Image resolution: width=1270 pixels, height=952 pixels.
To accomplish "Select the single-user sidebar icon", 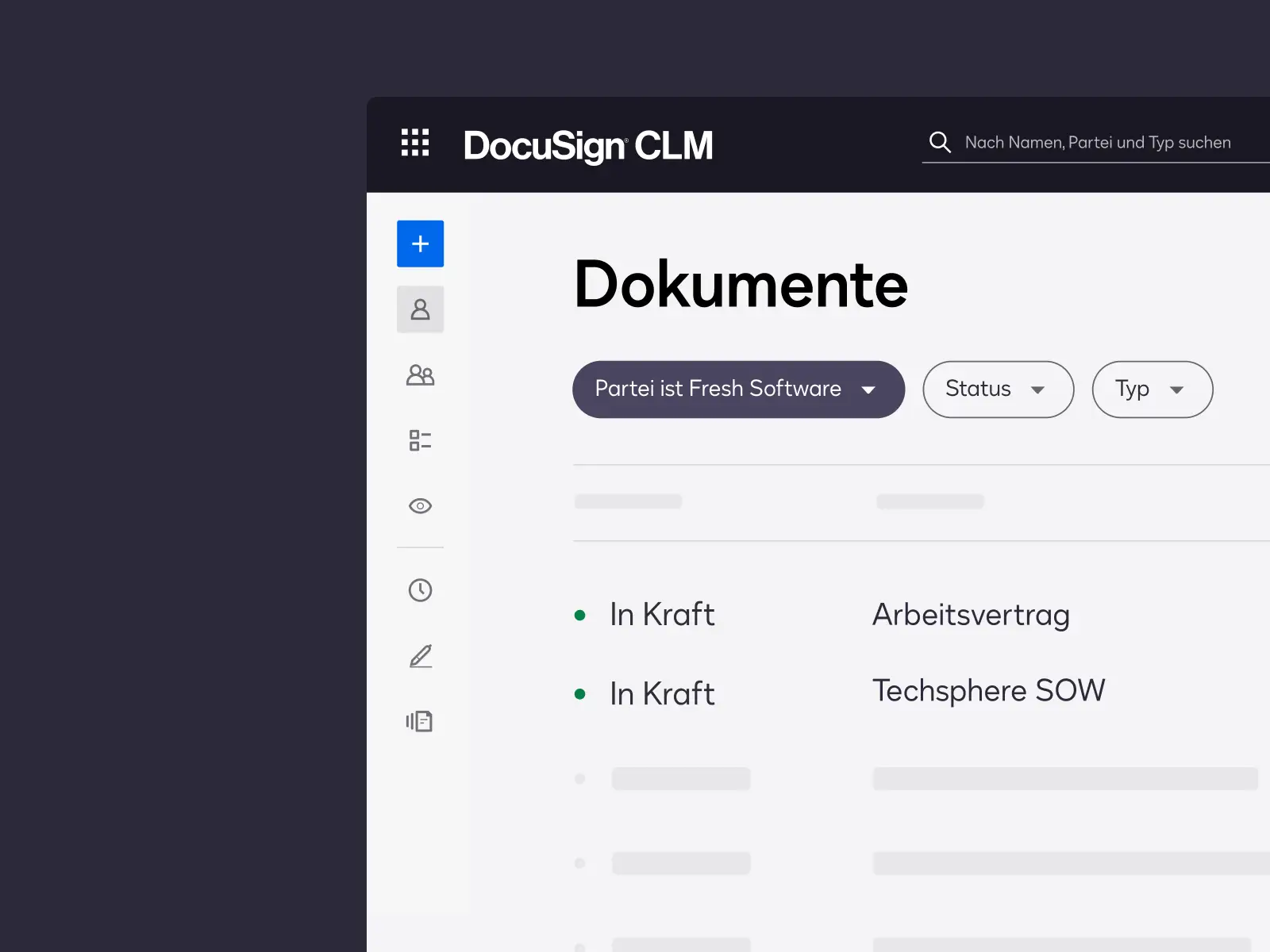I will click(421, 309).
